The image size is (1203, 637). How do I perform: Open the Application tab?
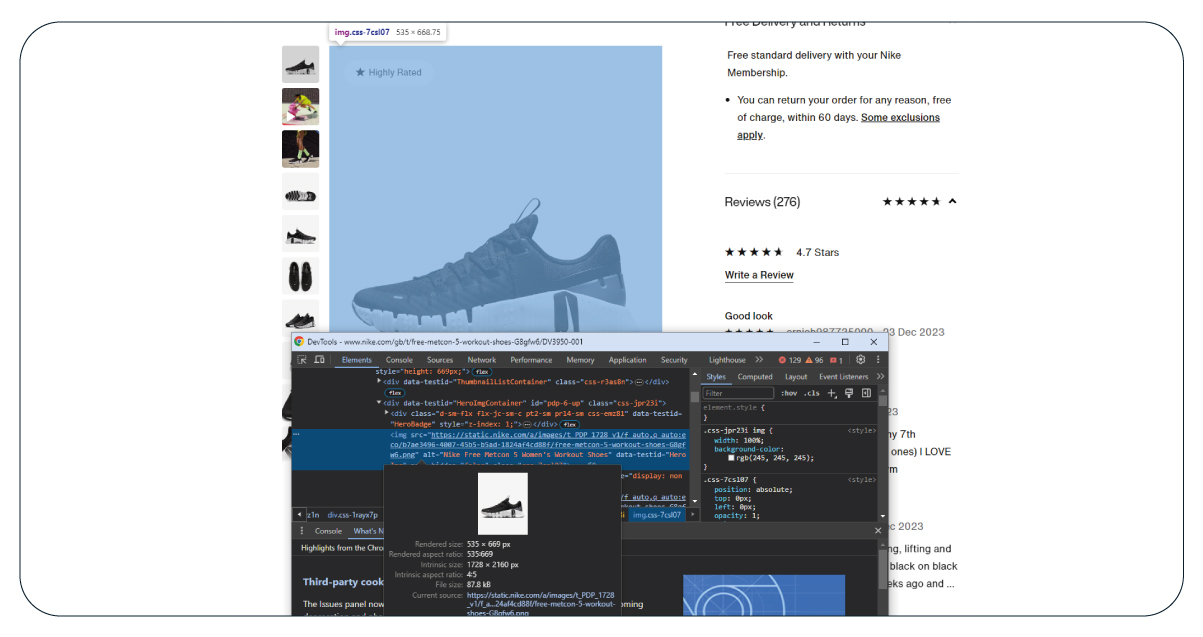[628, 360]
